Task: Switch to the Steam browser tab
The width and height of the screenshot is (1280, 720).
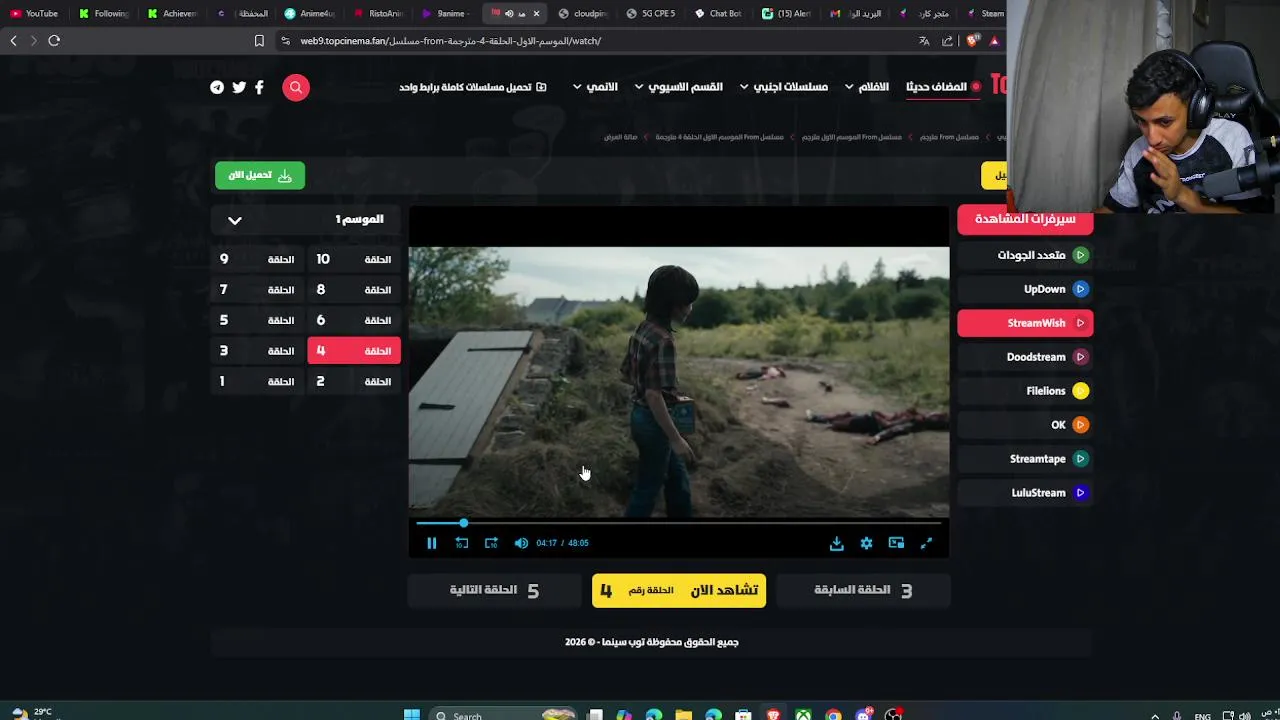Action: (986, 14)
